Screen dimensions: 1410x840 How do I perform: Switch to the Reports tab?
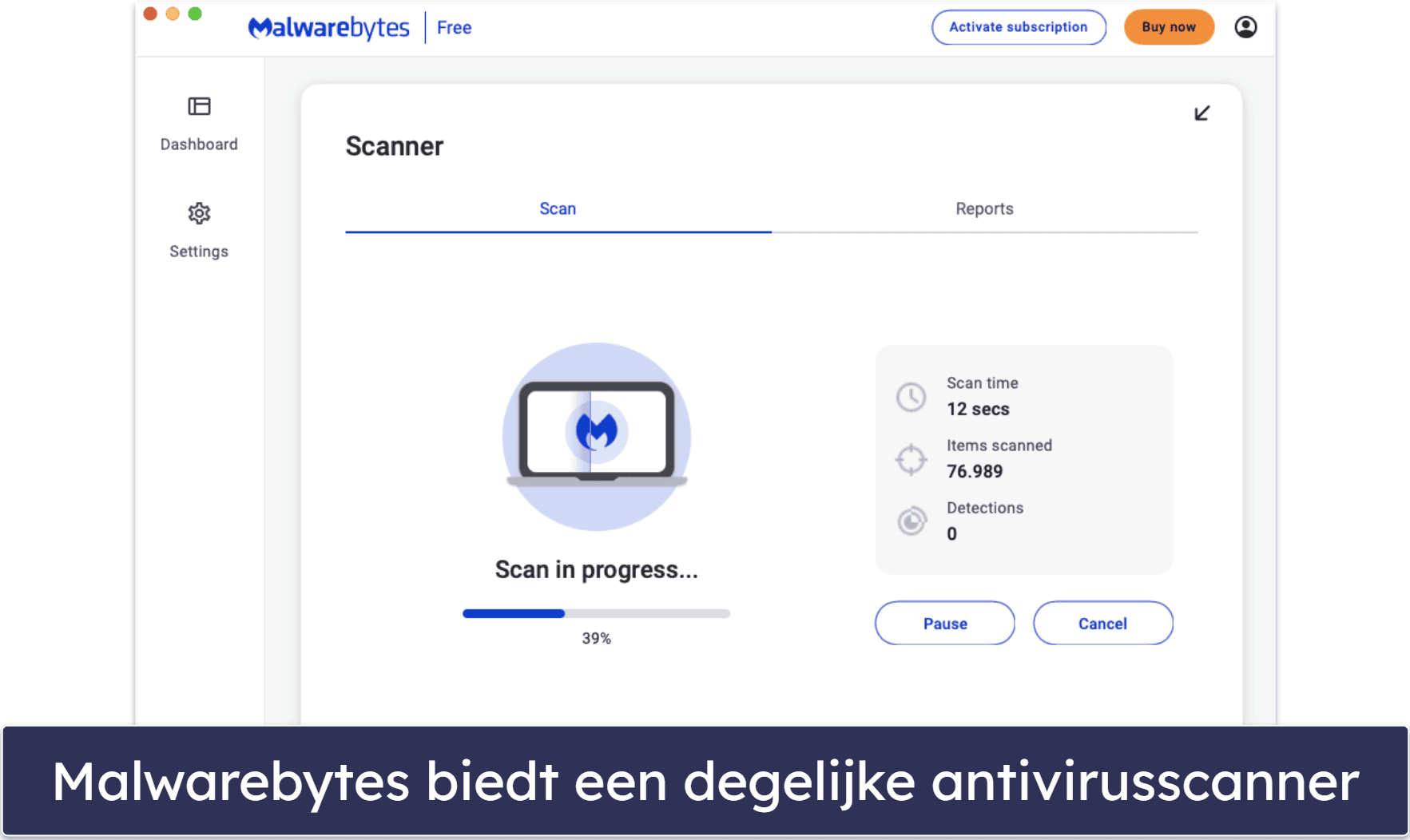[984, 208]
